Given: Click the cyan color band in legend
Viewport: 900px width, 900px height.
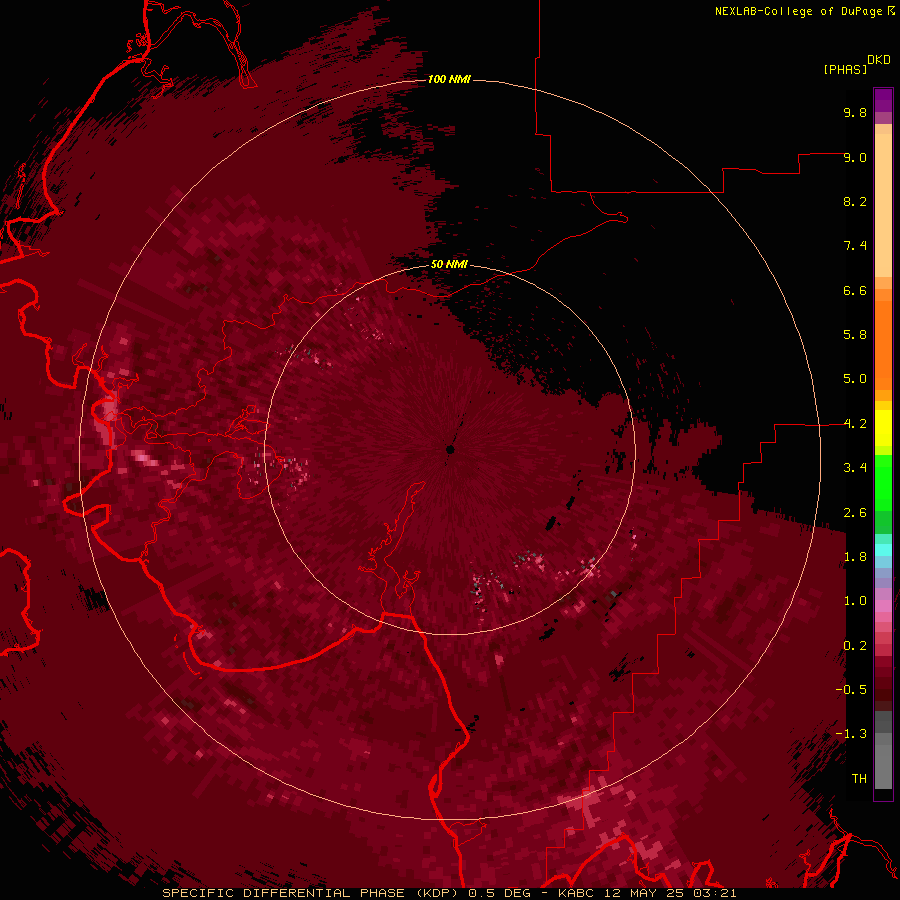Looking at the screenshot, I should click(x=883, y=550).
